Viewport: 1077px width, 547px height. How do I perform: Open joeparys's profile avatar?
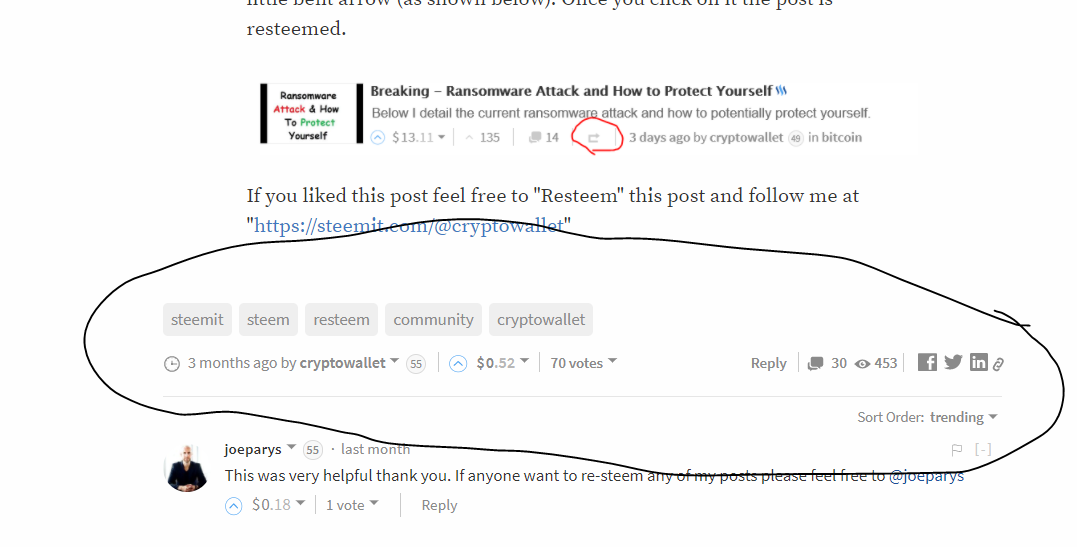tap(187, 468)
